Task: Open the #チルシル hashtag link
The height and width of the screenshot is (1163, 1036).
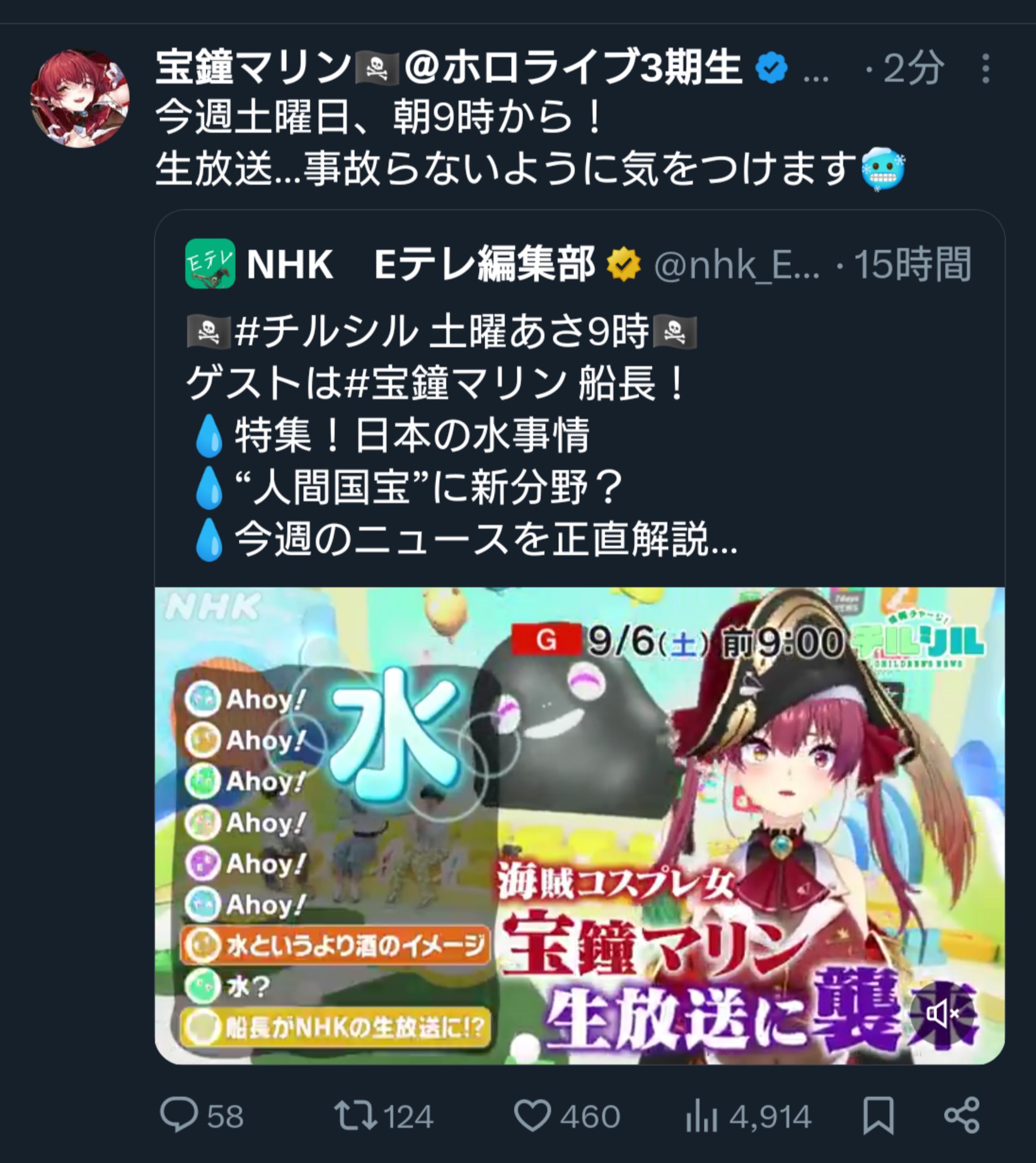Action: click(326, 332)
